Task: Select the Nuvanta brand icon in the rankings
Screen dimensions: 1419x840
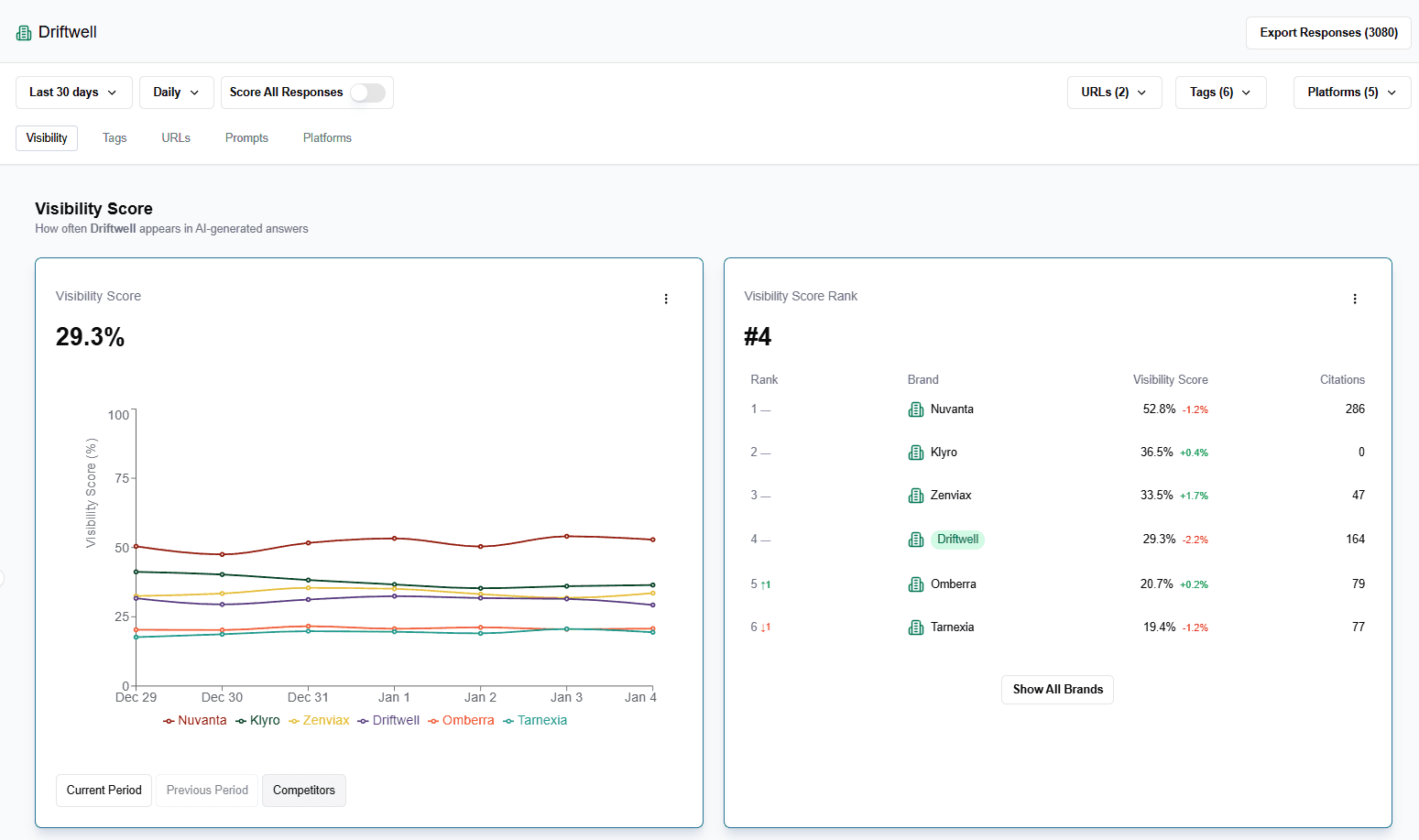Action: [915, 409]
